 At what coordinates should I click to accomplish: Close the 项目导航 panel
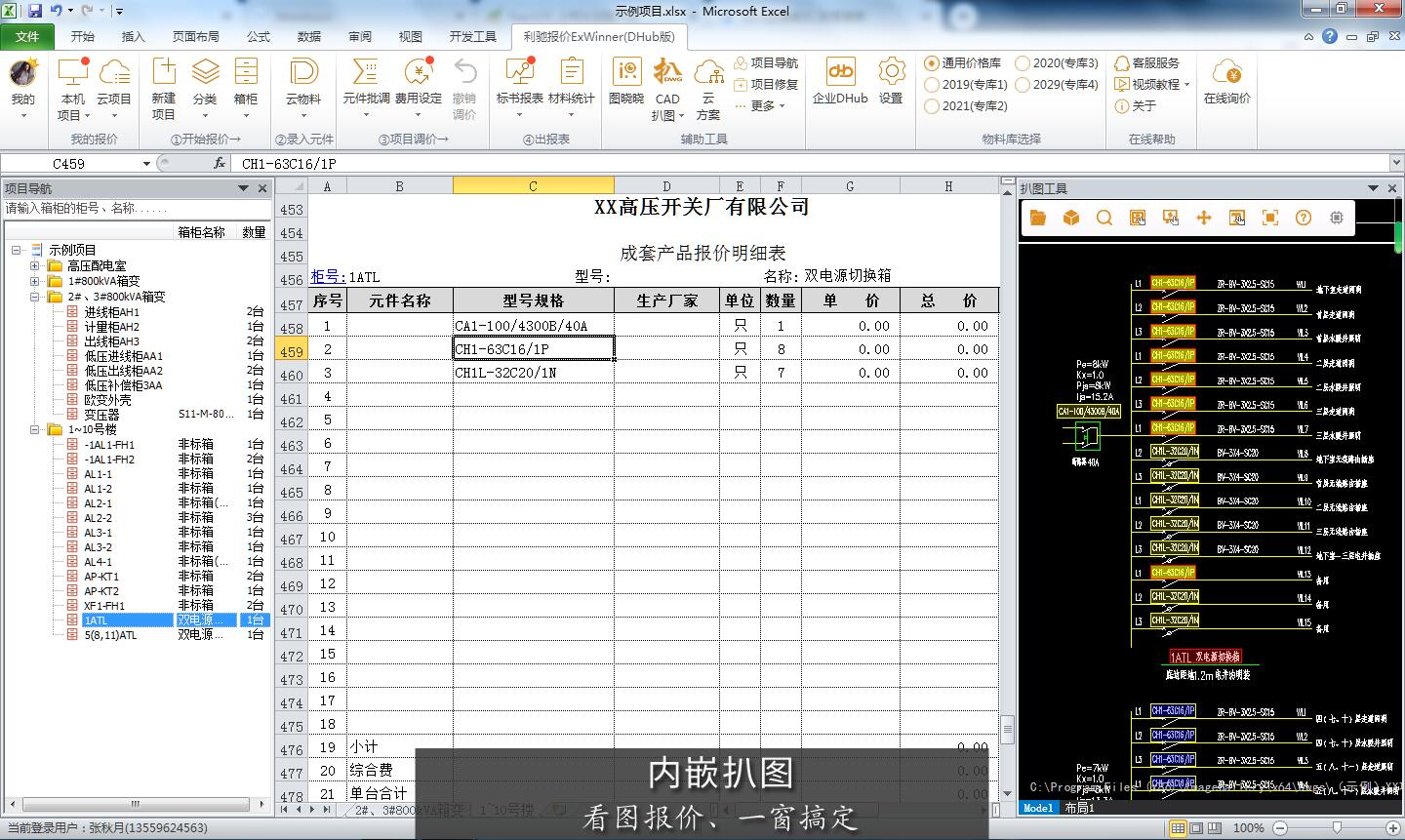point(262,188)
